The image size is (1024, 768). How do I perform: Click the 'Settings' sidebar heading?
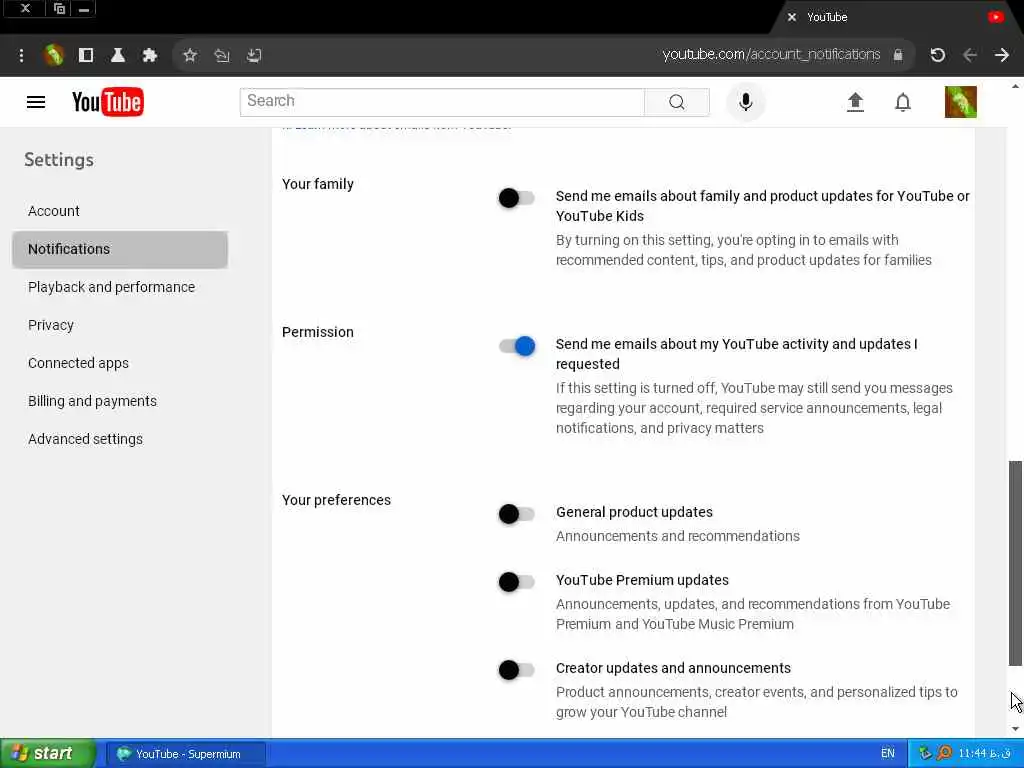(x=59, y=160)
